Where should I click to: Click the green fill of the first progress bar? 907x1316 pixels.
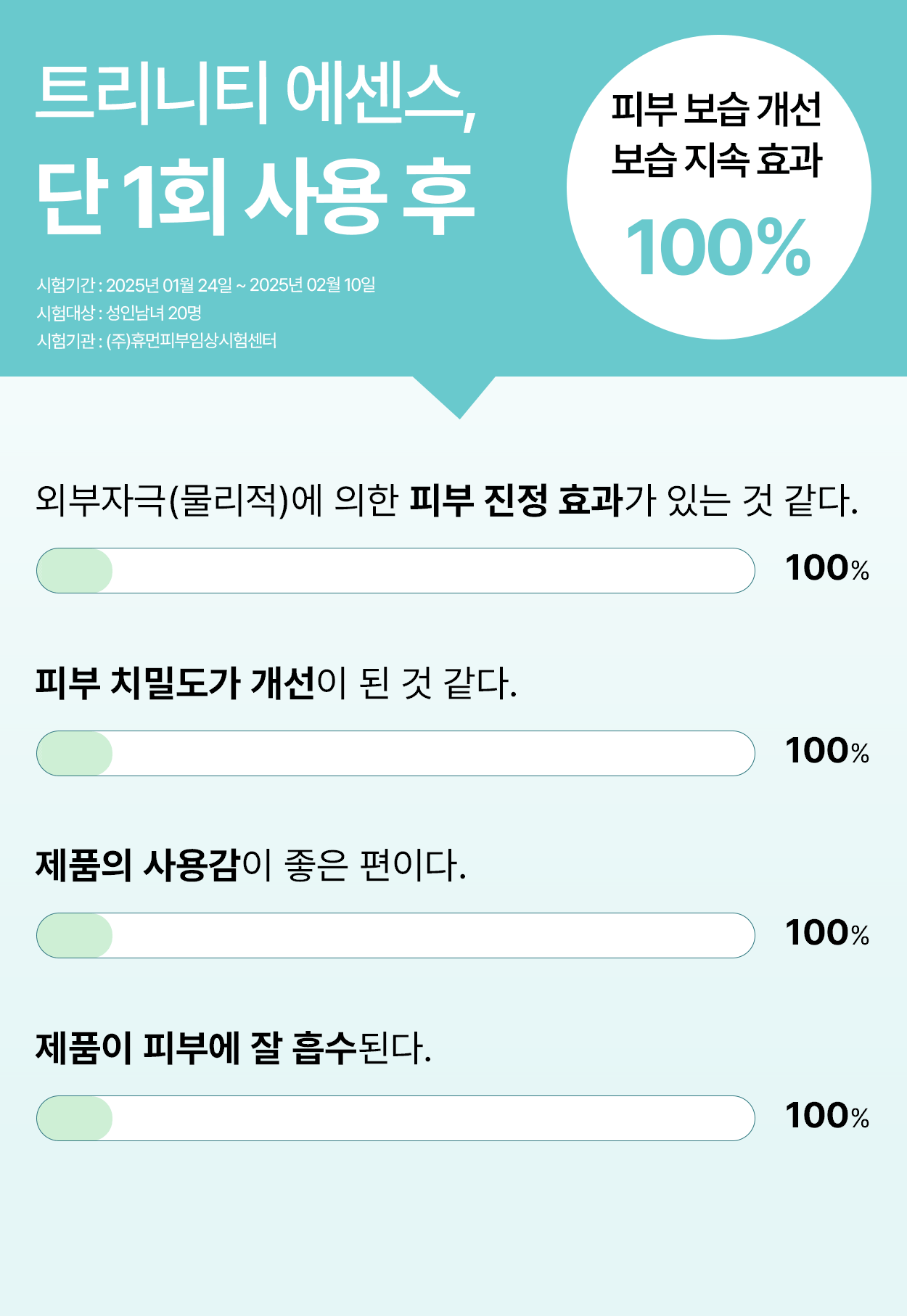coord(75,570)
